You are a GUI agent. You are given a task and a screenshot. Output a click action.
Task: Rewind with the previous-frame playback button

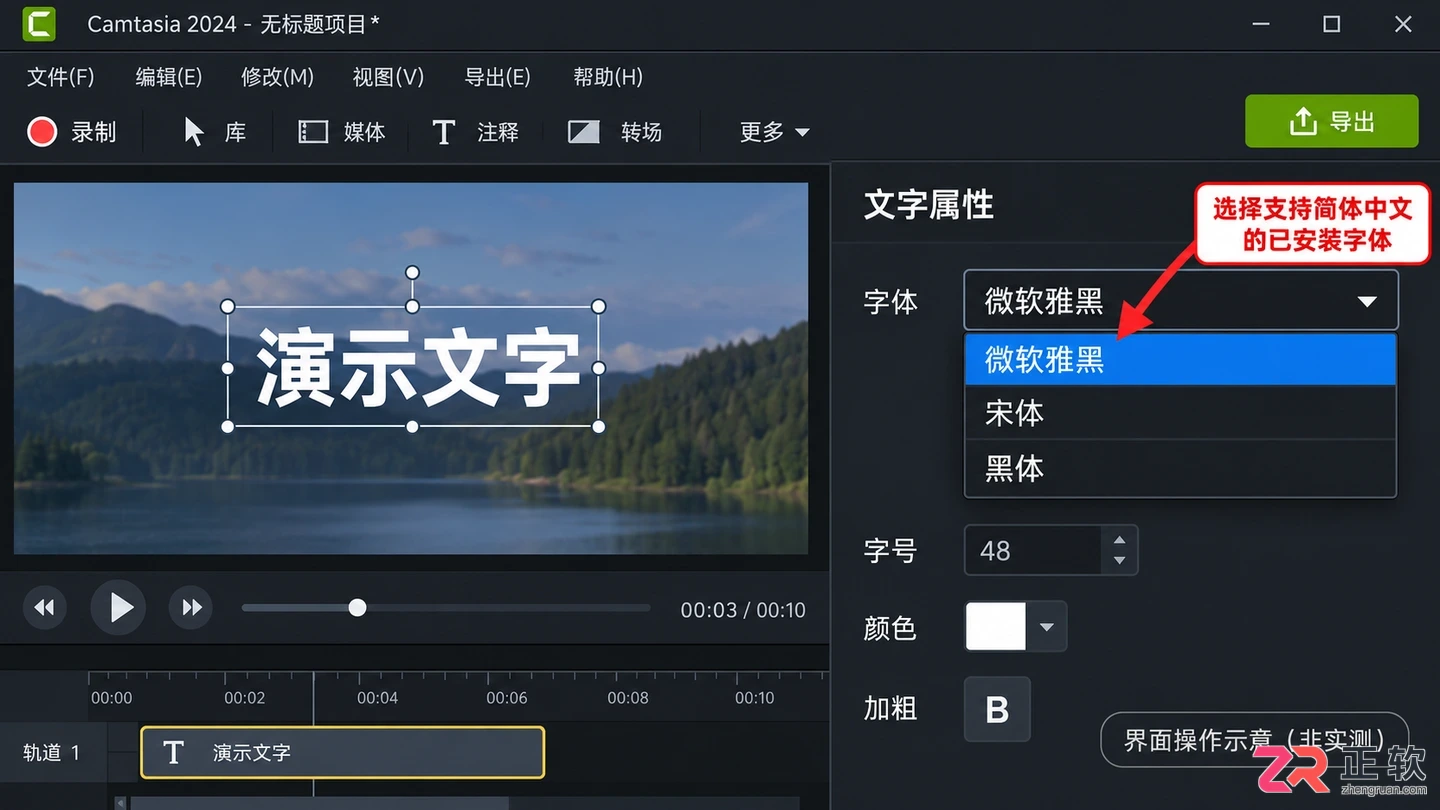45,607
